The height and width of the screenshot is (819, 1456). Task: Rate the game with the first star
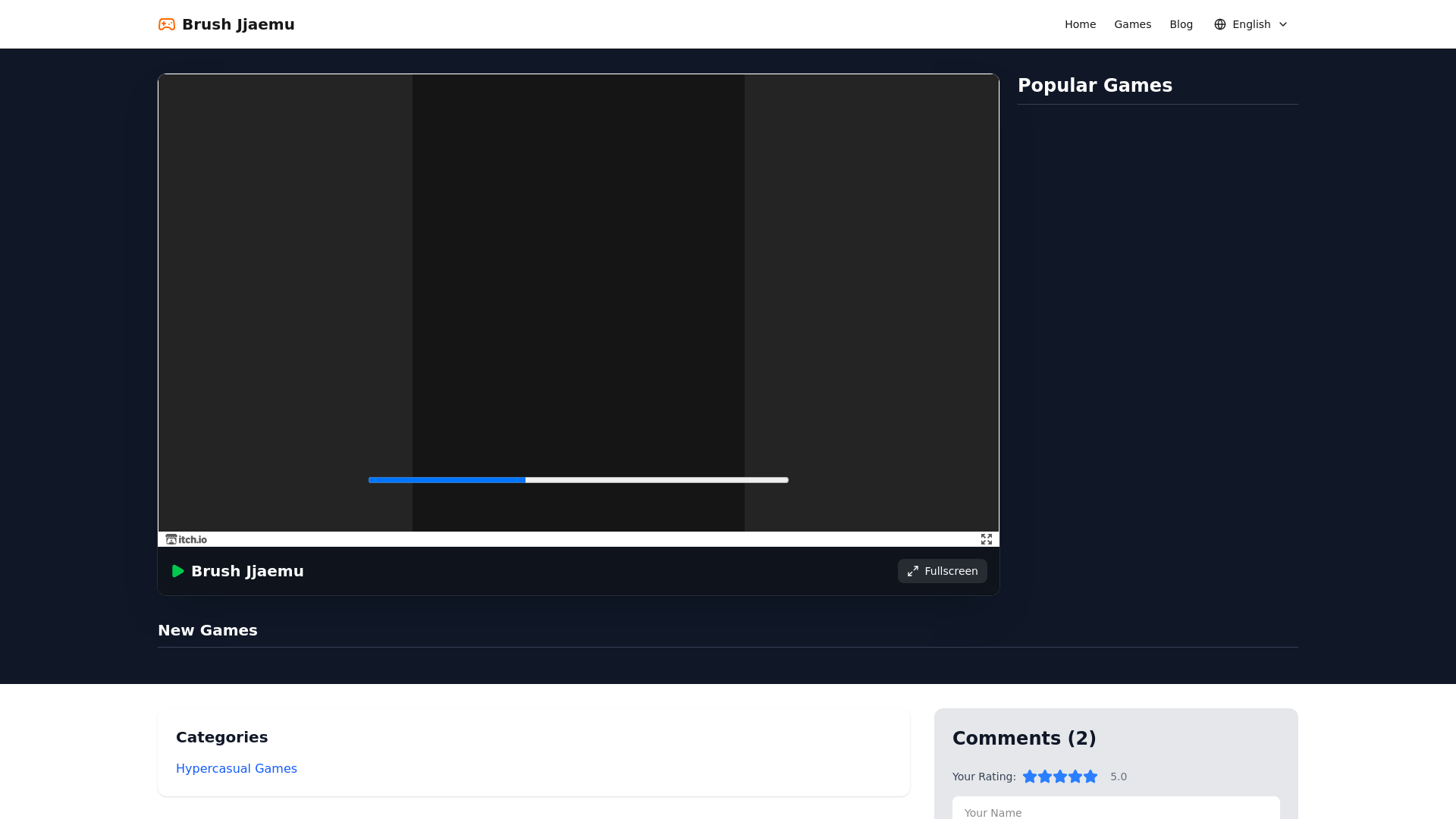click(1030, 777)
